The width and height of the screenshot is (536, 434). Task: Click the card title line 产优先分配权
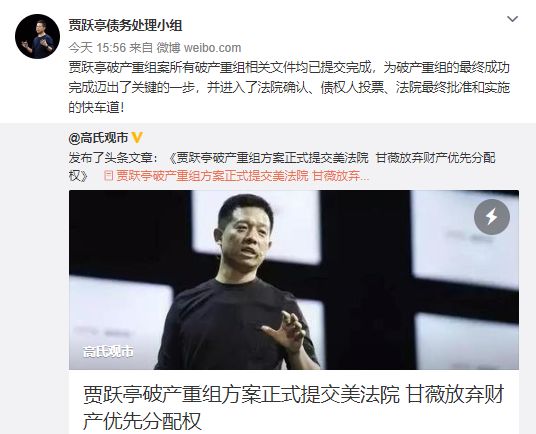point(142,421)
